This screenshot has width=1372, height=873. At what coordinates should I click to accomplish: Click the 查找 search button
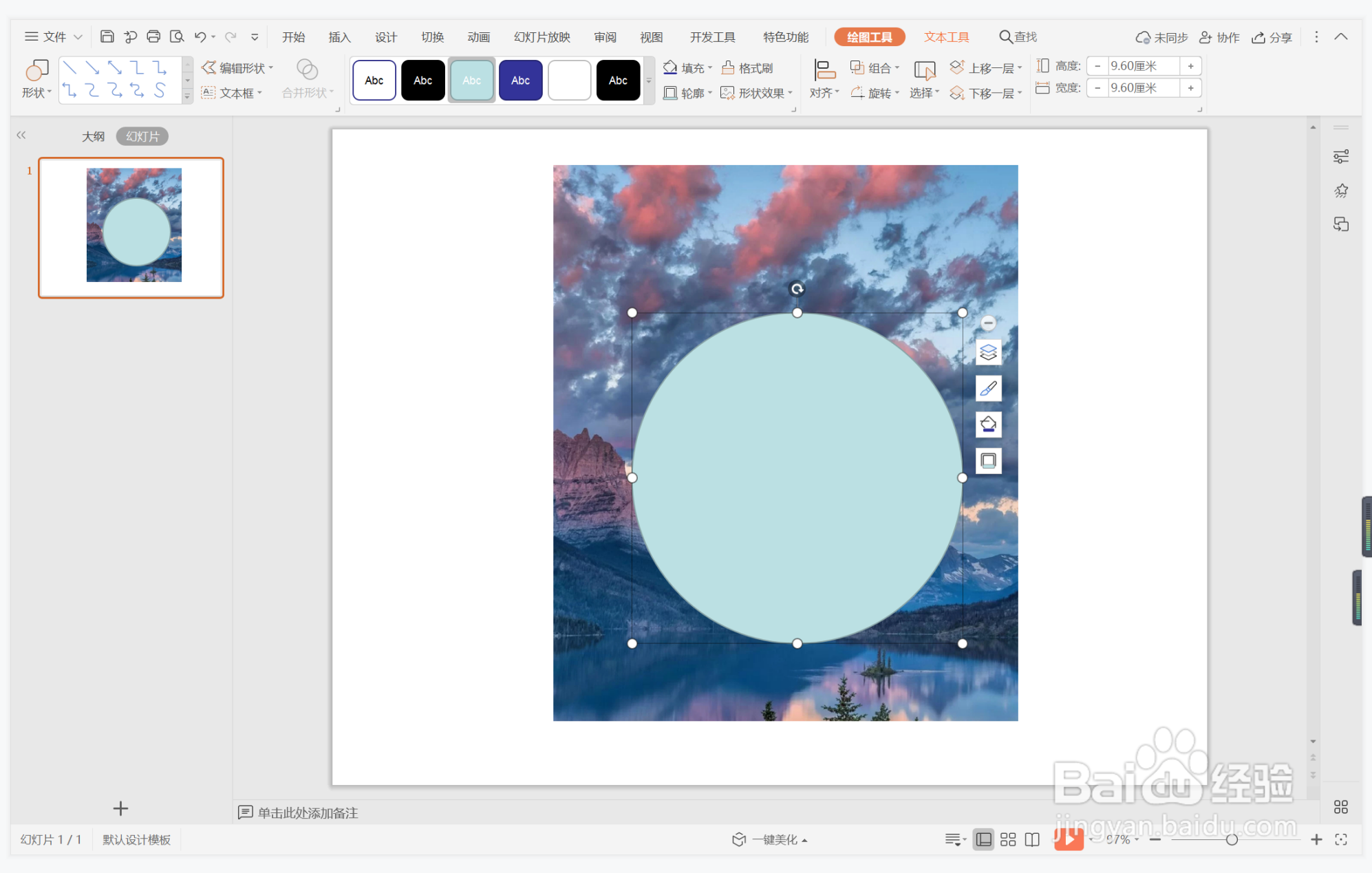coord(1018,36)
